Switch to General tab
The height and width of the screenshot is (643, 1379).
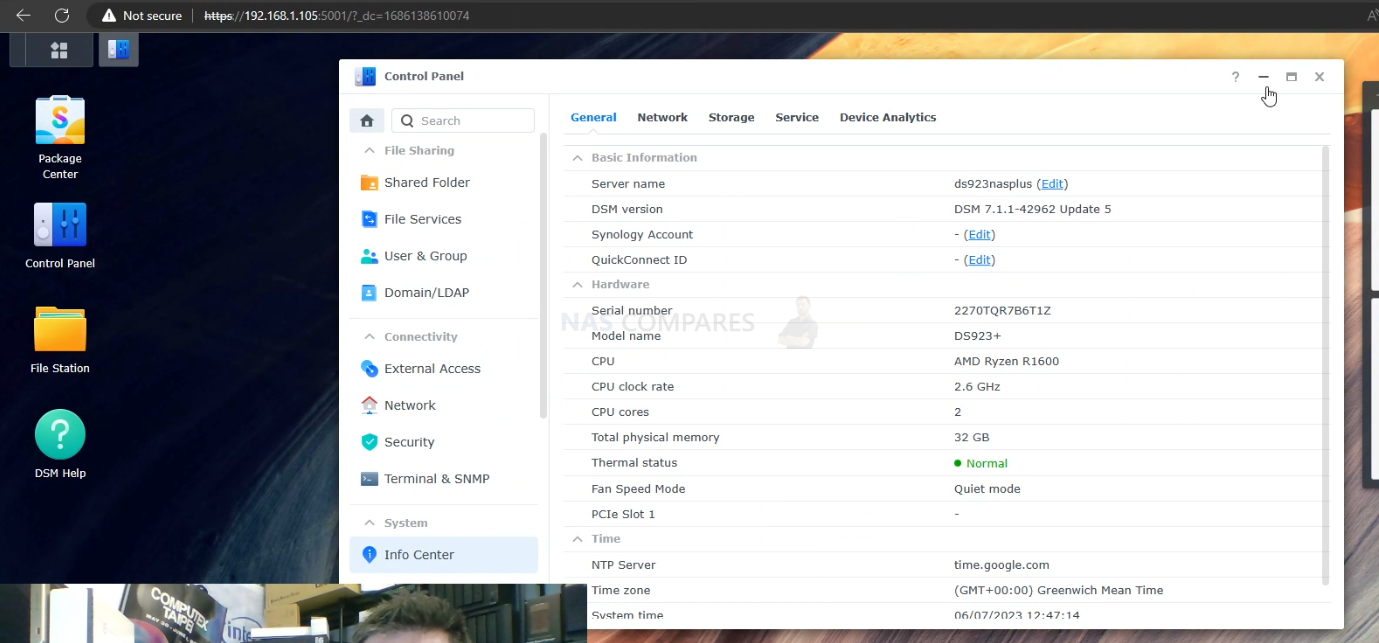[593, 117]
